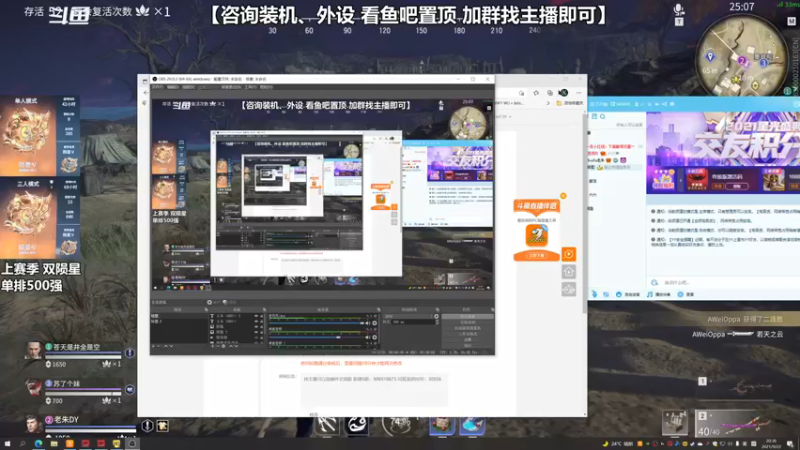This screenshot has width=800, height=450.
Task: Click the Start Virtual Camera button in OBS
Action: (468, 328)
